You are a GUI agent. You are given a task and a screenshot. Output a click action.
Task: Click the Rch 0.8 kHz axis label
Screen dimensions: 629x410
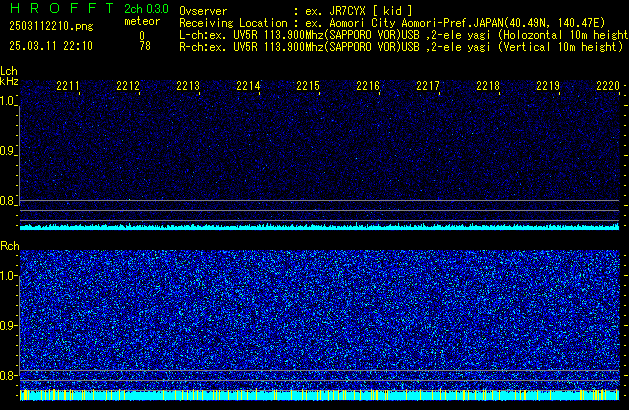coord(7,375)
